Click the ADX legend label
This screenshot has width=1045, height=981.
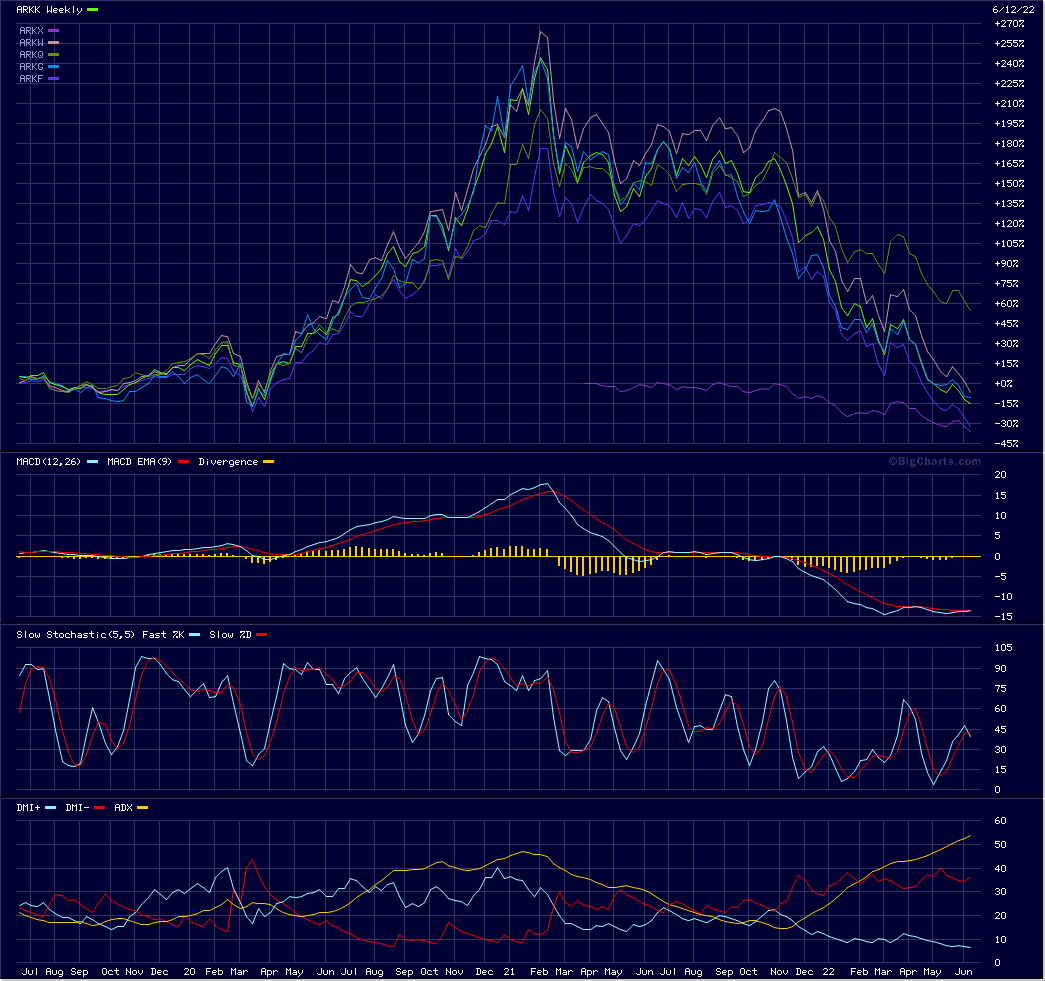[123, 808]
